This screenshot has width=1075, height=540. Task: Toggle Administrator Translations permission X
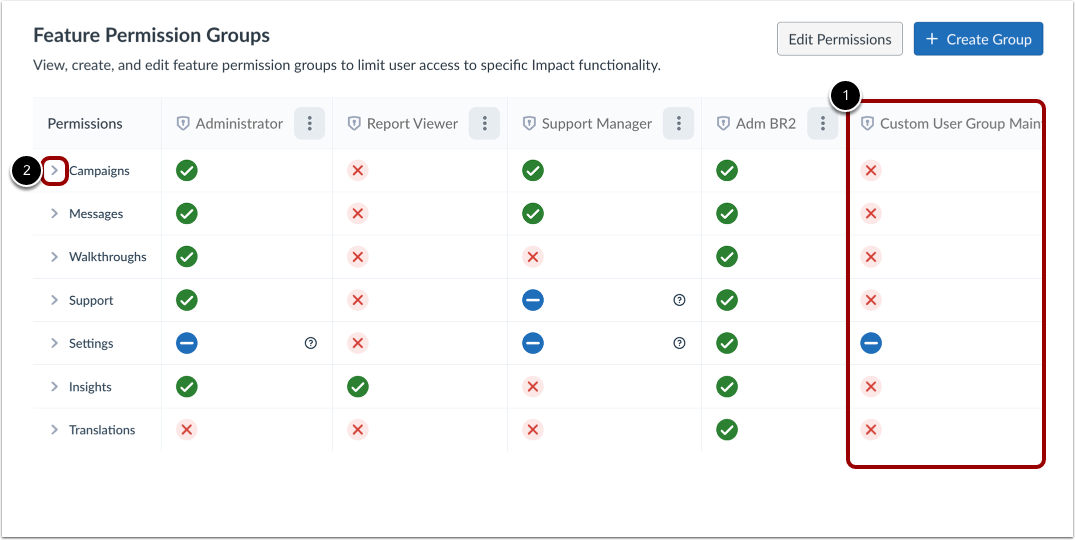pos(186,430)
